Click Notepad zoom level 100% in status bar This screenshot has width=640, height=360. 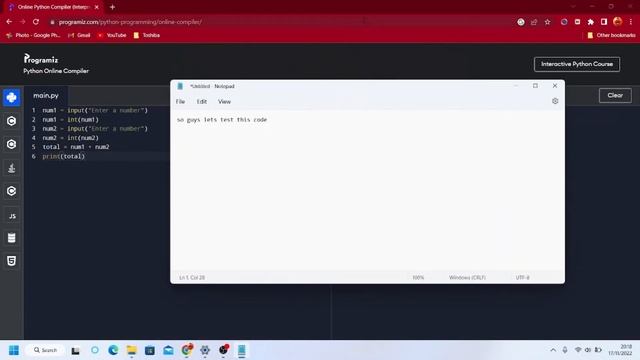pos(418,278)
